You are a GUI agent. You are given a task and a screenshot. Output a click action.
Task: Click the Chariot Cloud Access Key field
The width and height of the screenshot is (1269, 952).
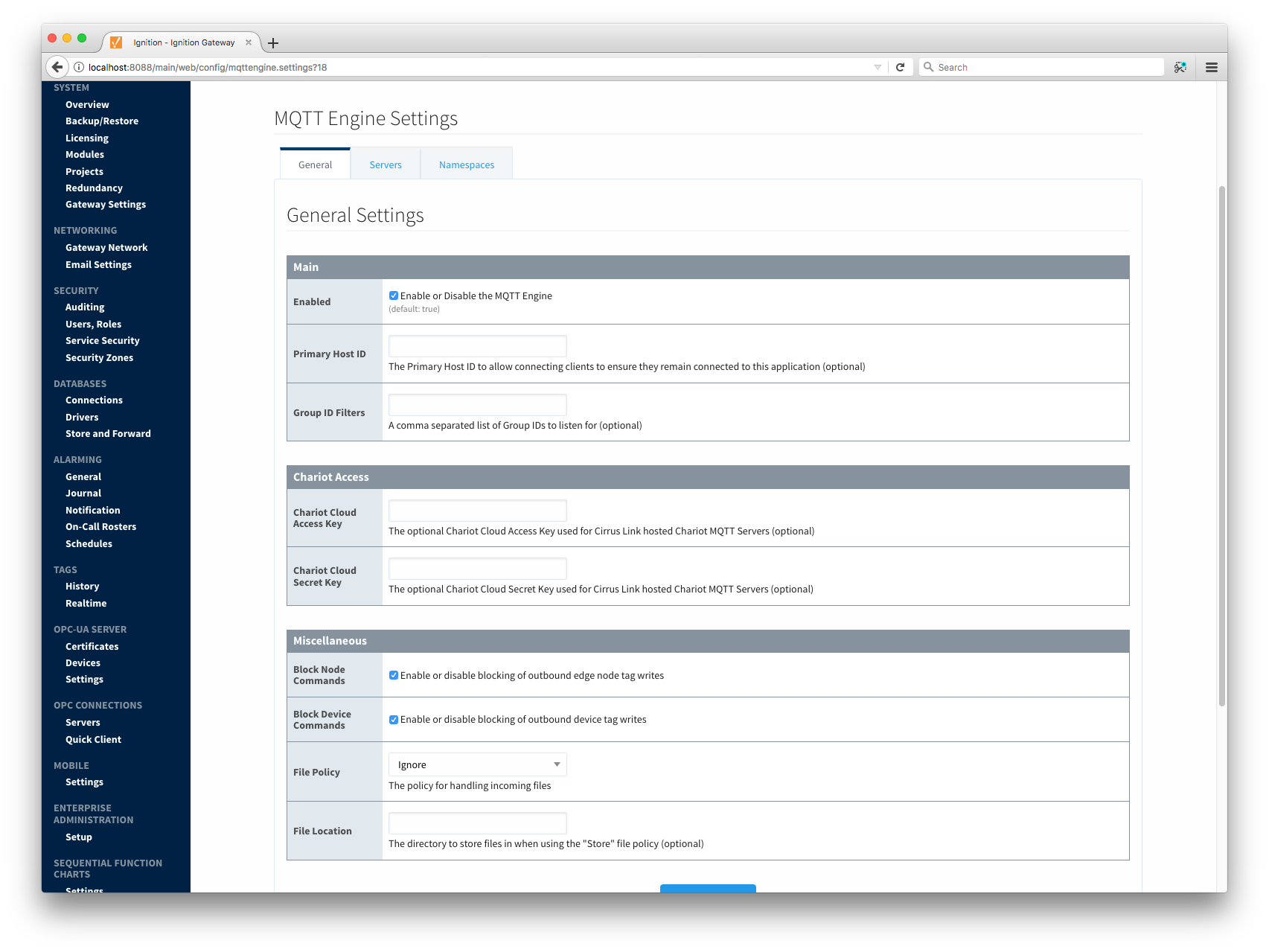point(478,511)
